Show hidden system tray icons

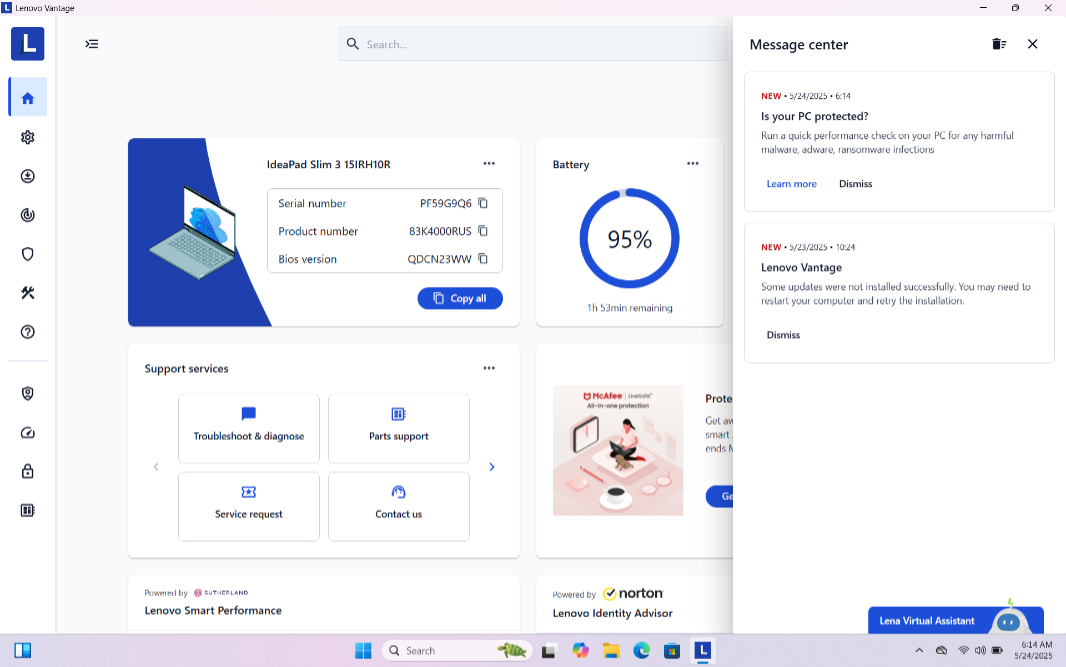tap(919, 651)
